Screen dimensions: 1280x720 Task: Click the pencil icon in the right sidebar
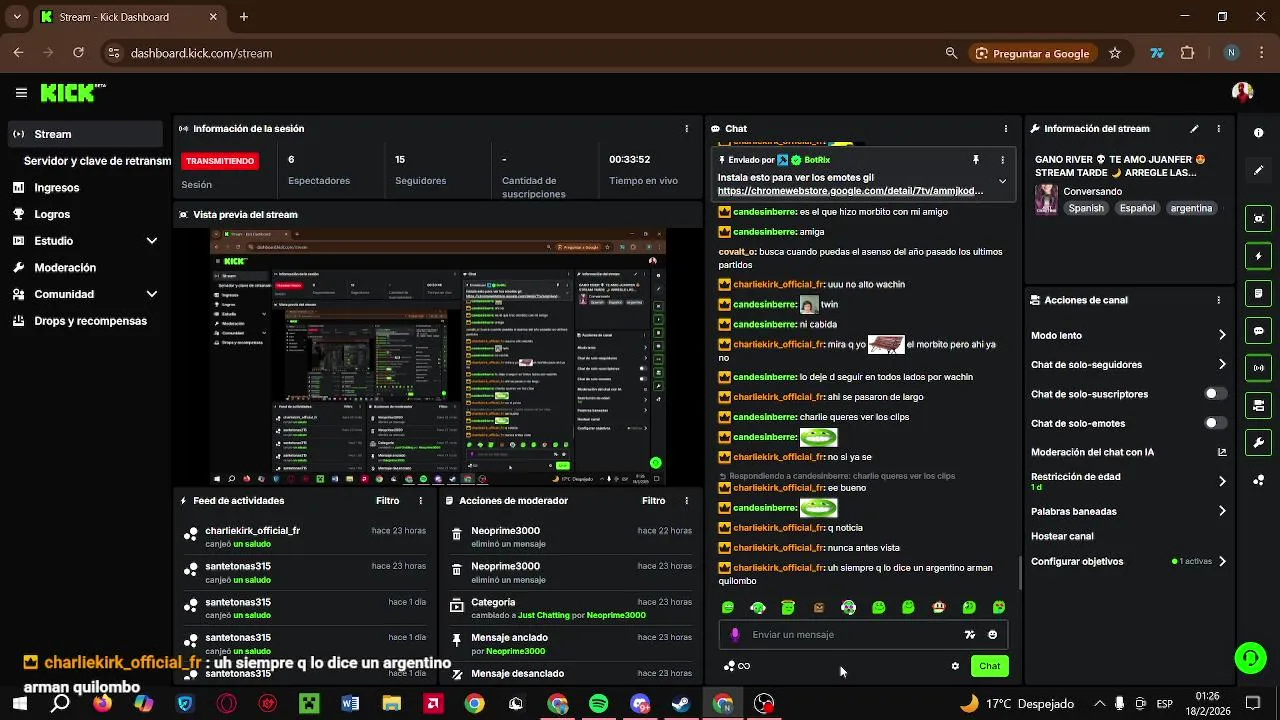coord(1258,170)
